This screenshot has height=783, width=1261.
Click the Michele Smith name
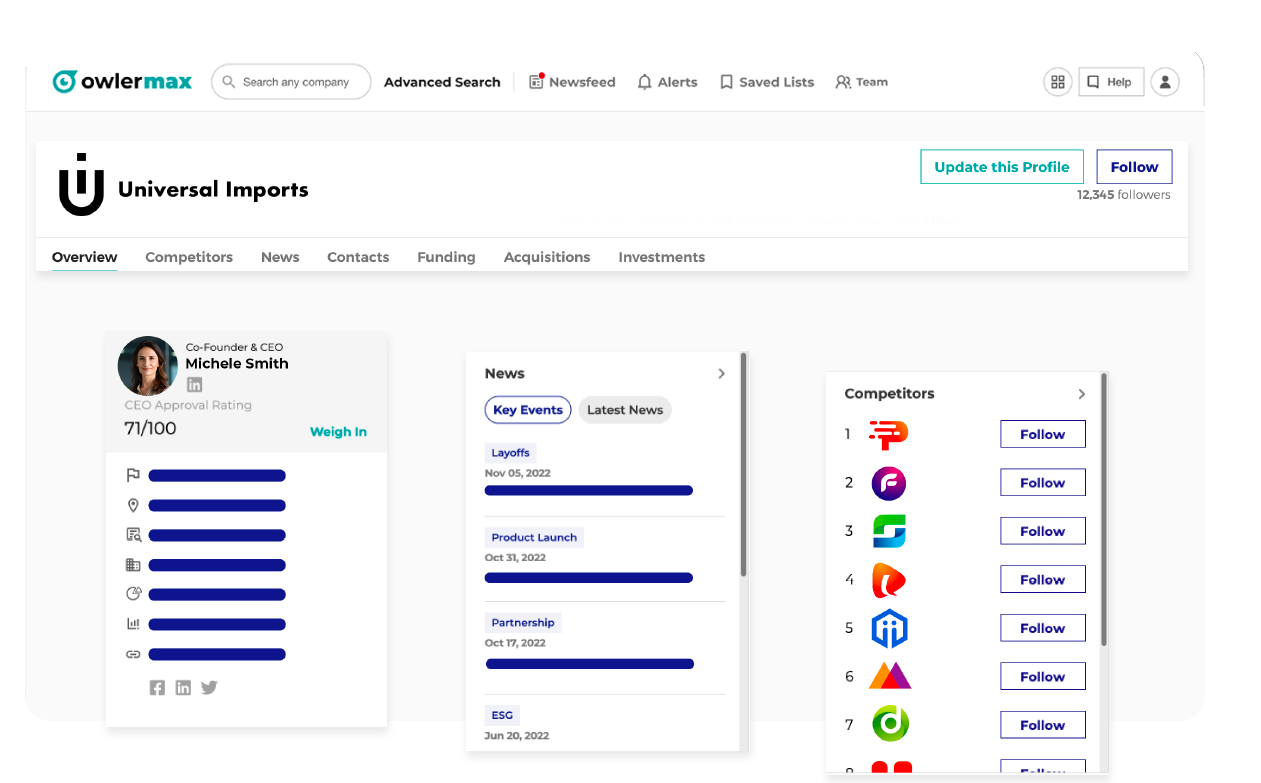[237, 364]
